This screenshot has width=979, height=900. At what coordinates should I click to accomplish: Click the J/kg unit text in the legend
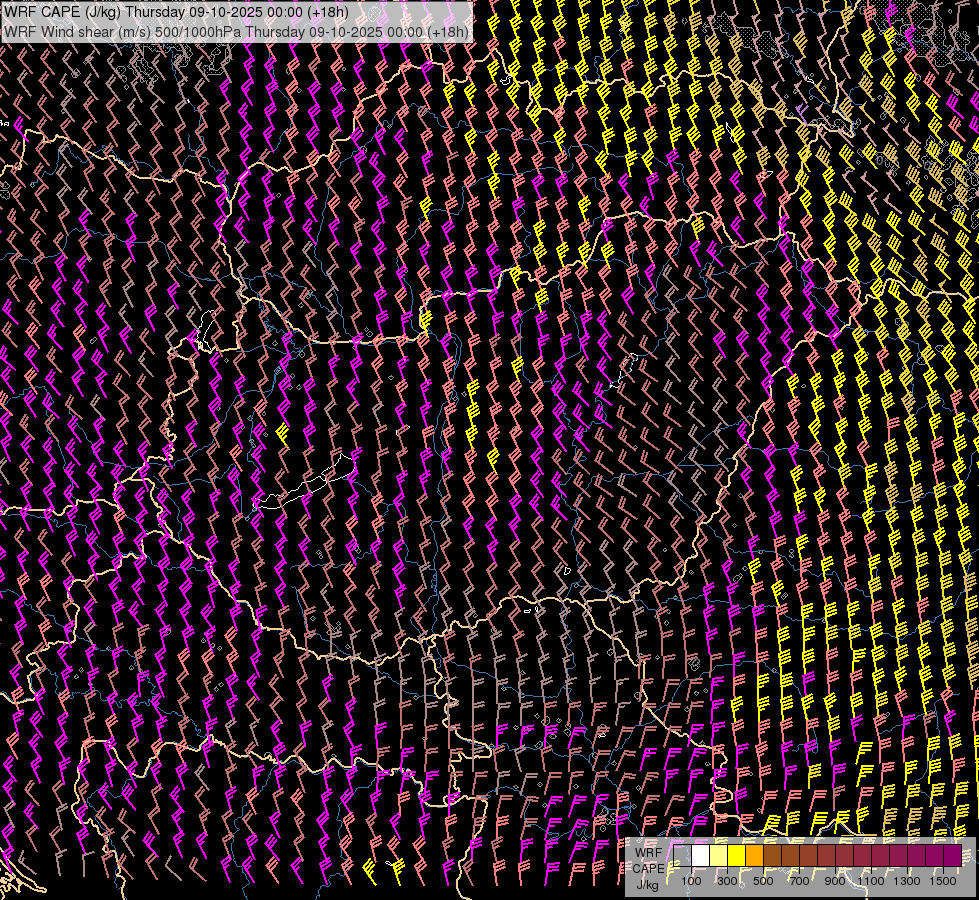click(x=647, y=884)
